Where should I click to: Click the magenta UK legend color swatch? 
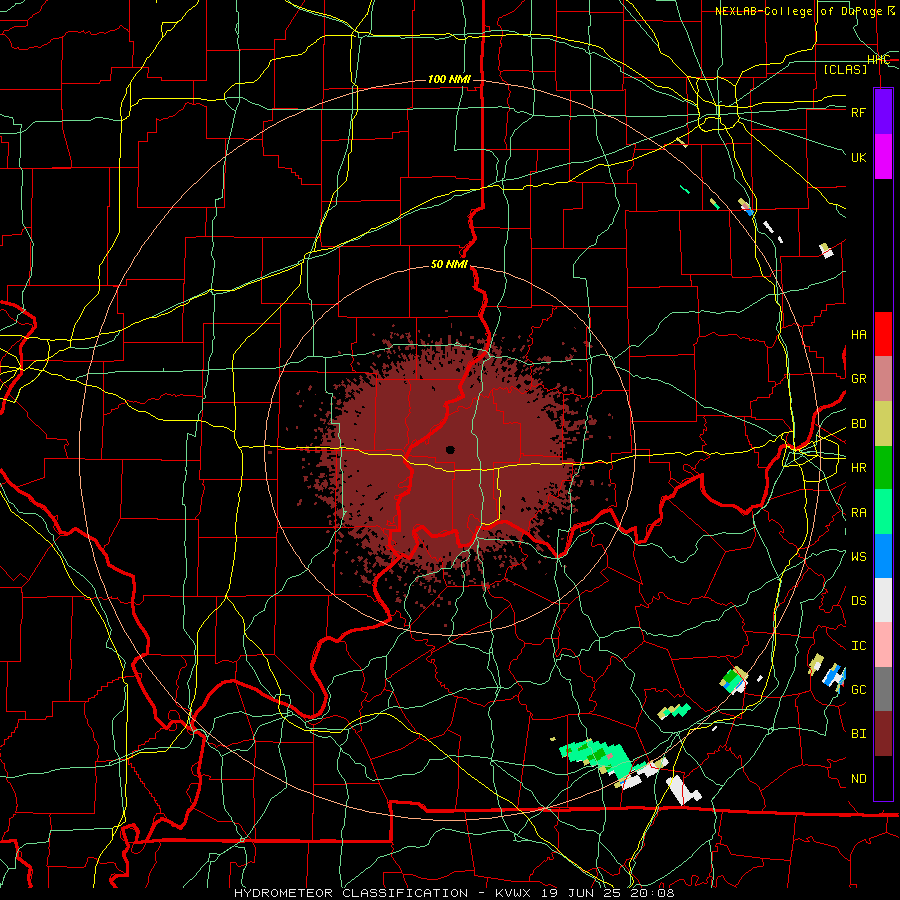point(883,157)
